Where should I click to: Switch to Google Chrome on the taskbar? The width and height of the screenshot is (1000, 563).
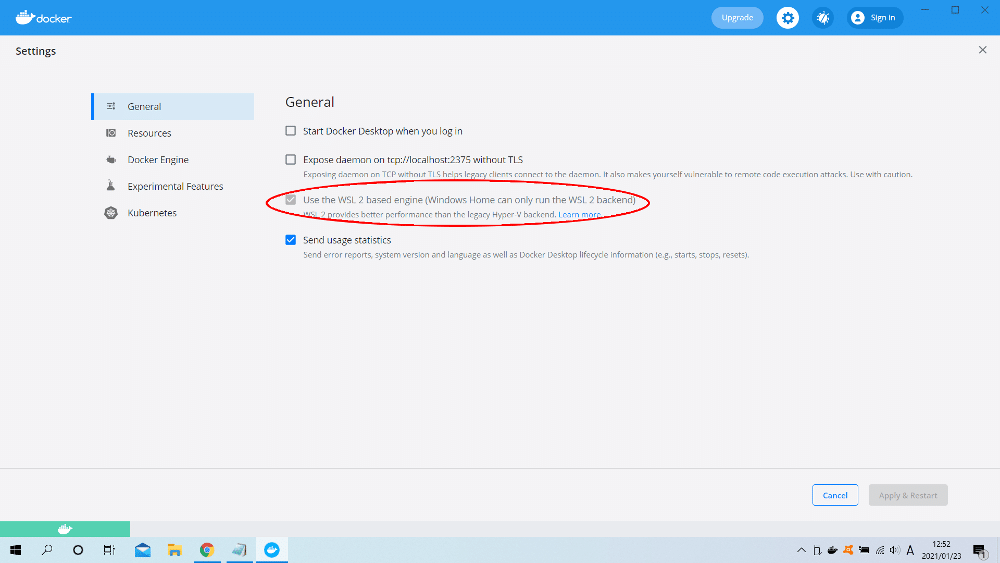[207, 550]
